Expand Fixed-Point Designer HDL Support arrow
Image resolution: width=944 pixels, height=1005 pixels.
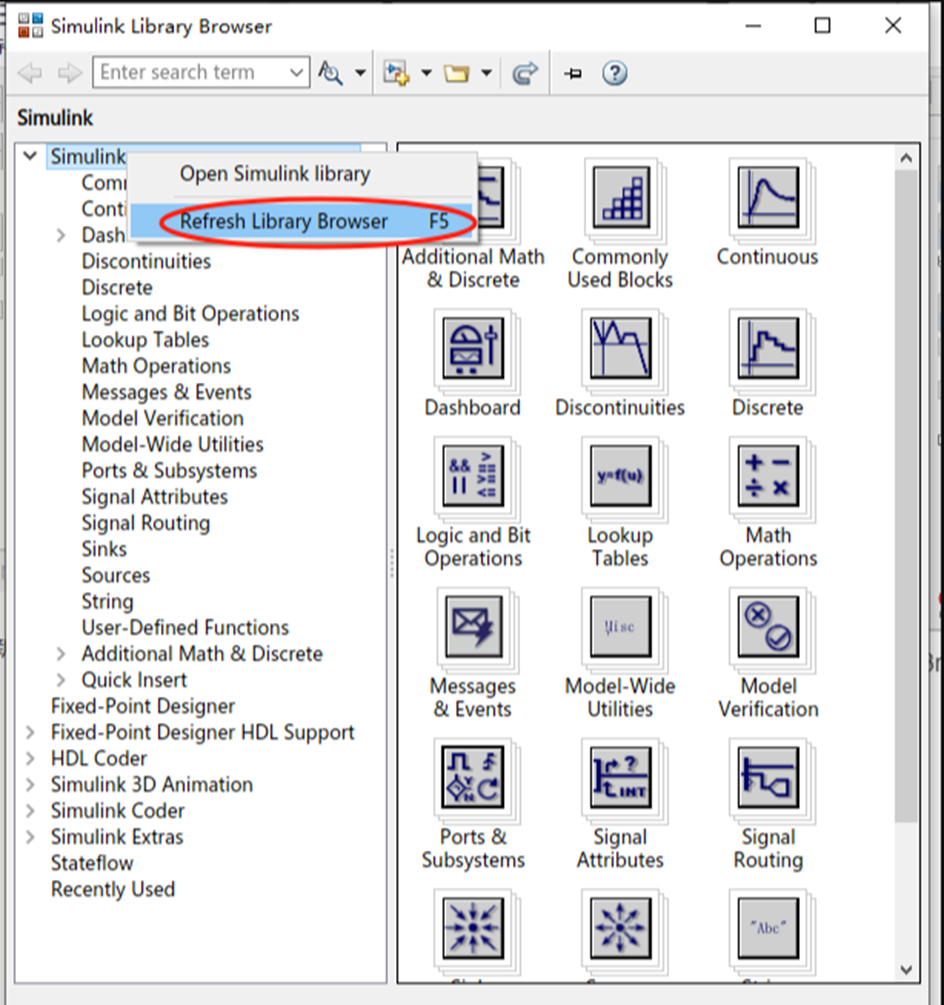30,733
